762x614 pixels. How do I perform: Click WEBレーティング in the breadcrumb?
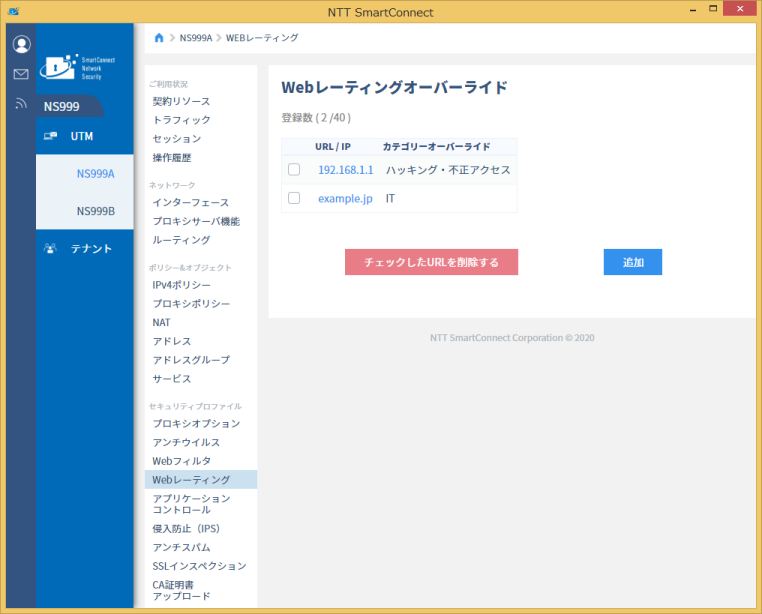[262, 38]
